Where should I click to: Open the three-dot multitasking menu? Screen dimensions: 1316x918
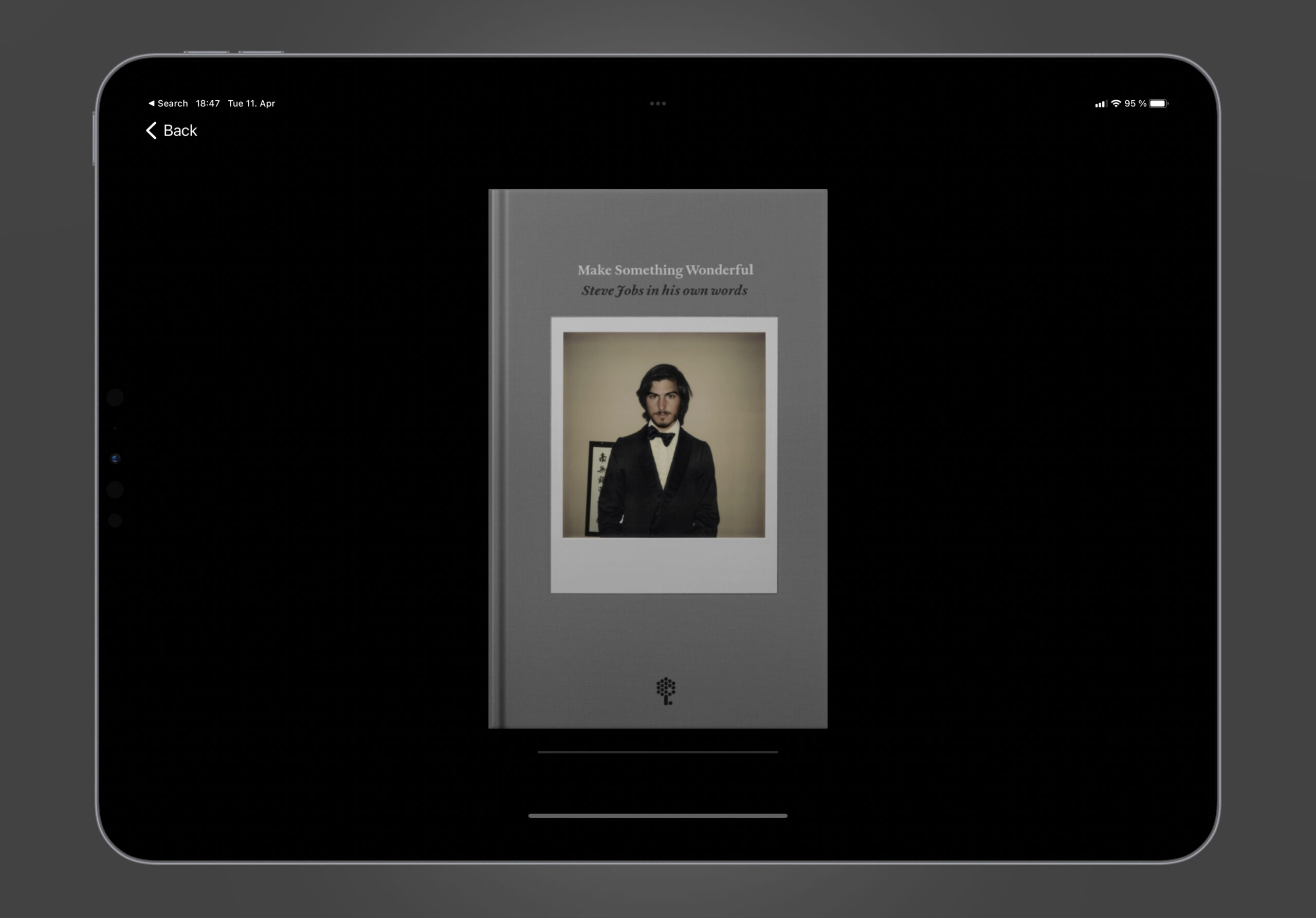point(657,103)
